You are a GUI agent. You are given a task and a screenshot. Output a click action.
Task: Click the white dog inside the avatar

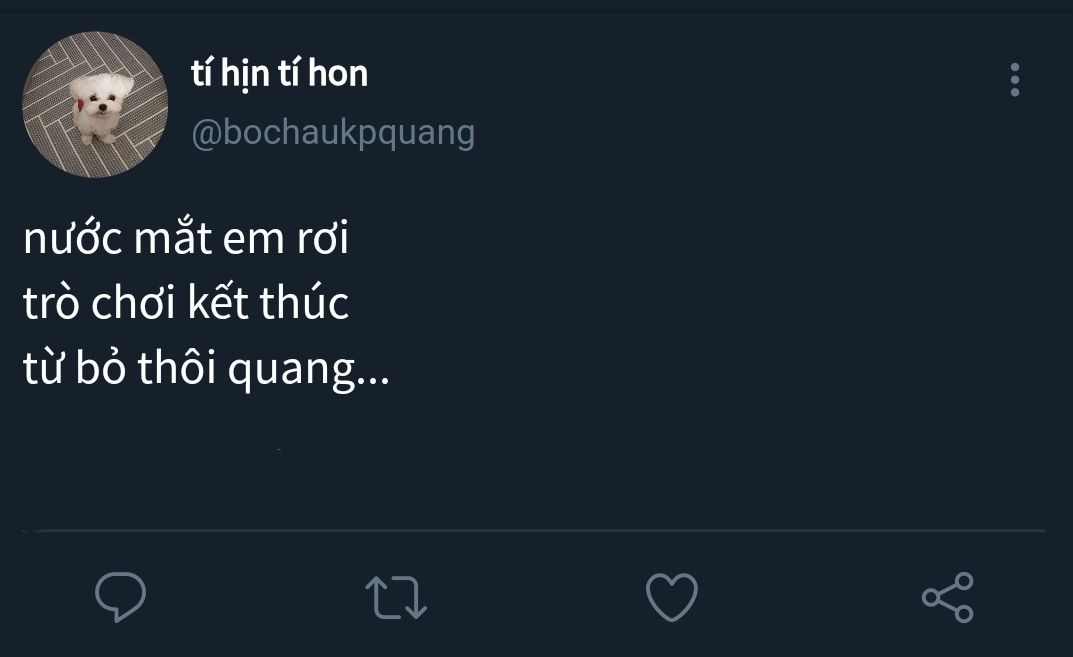point(100,108)
